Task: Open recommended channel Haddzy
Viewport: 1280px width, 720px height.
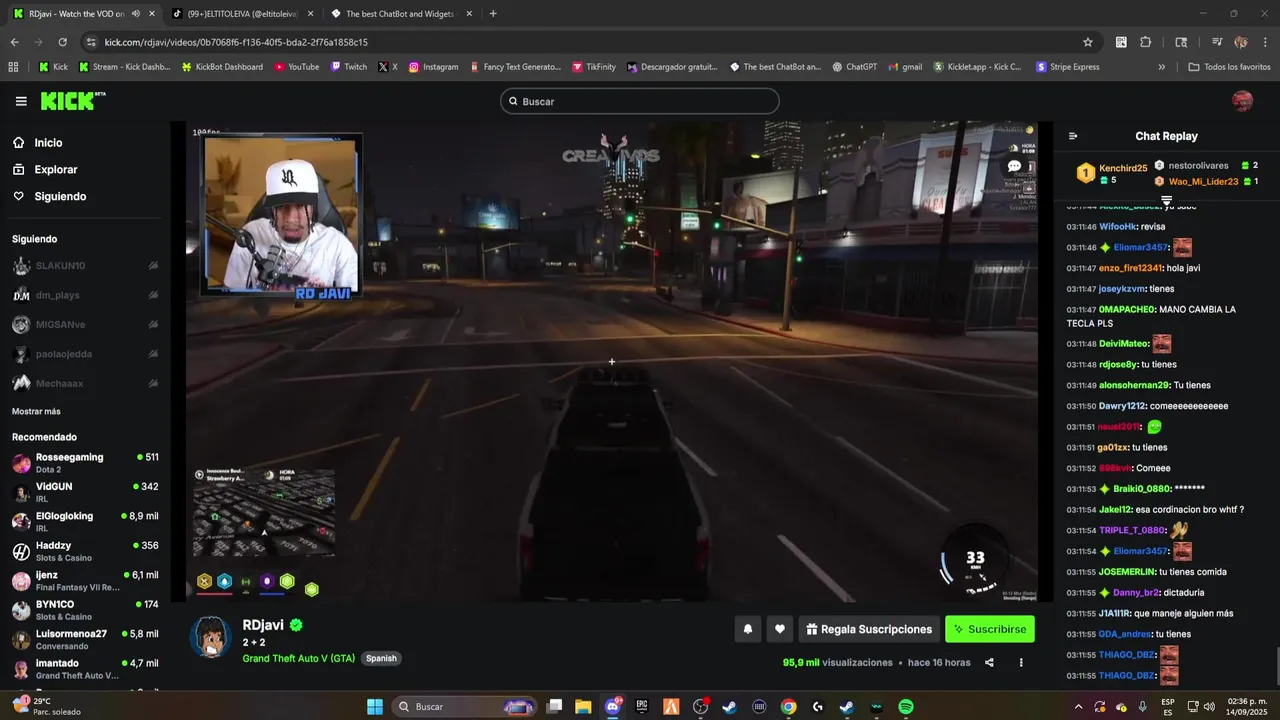Action: tap(85, 551)
